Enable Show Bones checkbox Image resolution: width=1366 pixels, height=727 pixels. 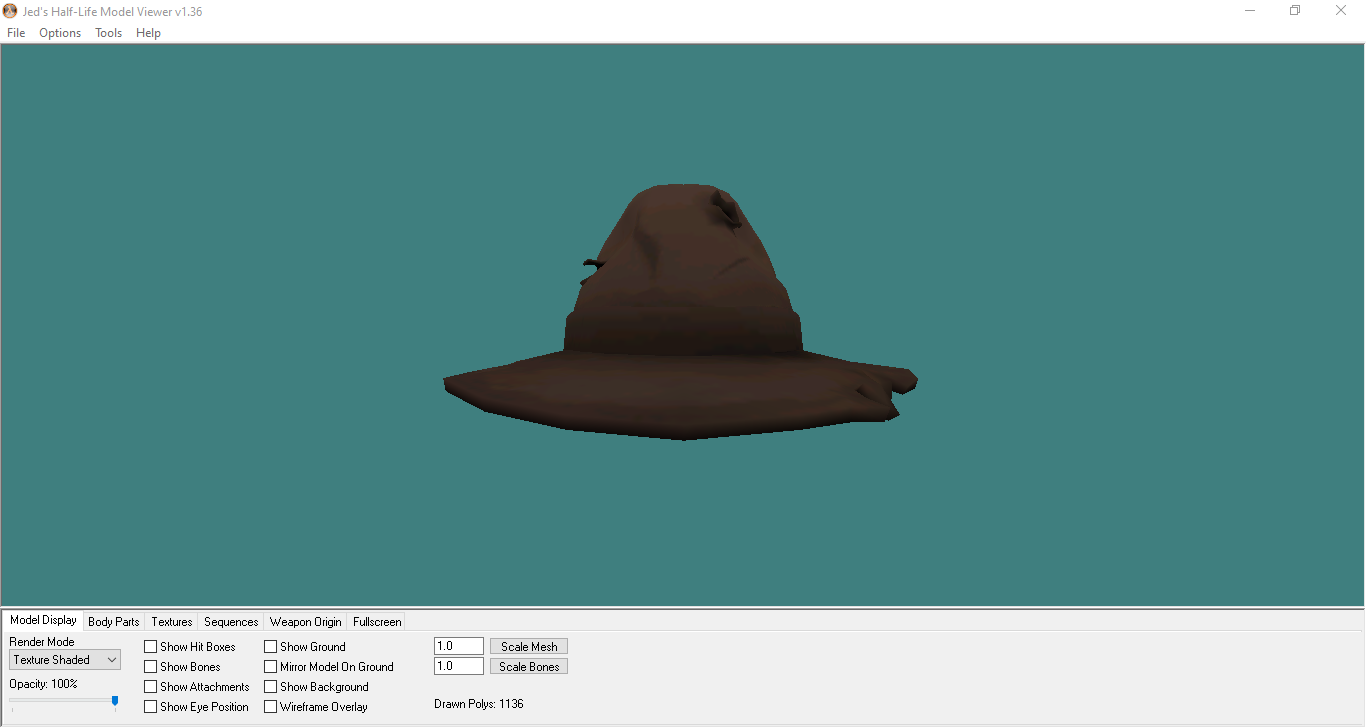pyautogui.click(x=151, y=667)
